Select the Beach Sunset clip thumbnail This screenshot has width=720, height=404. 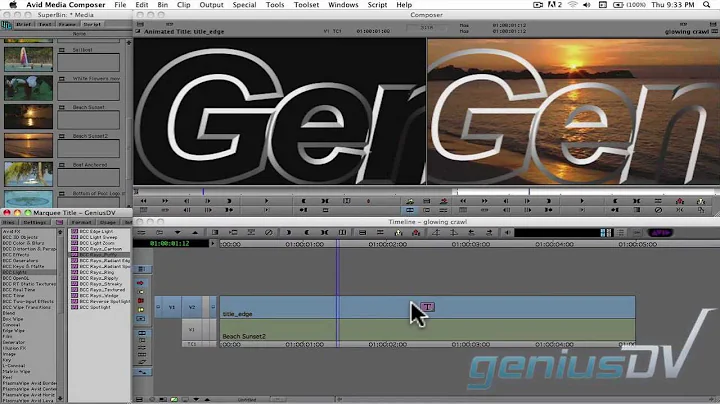click(28, 116)
